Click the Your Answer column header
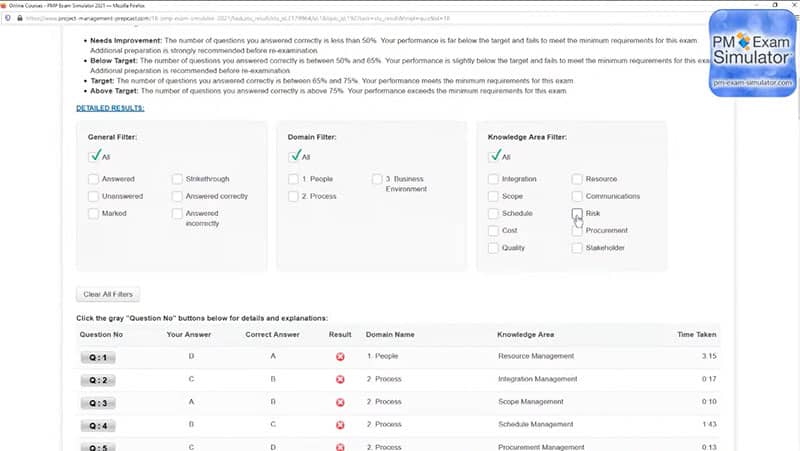This screenshot has width=800, height=451. click(x=189, y=335)
